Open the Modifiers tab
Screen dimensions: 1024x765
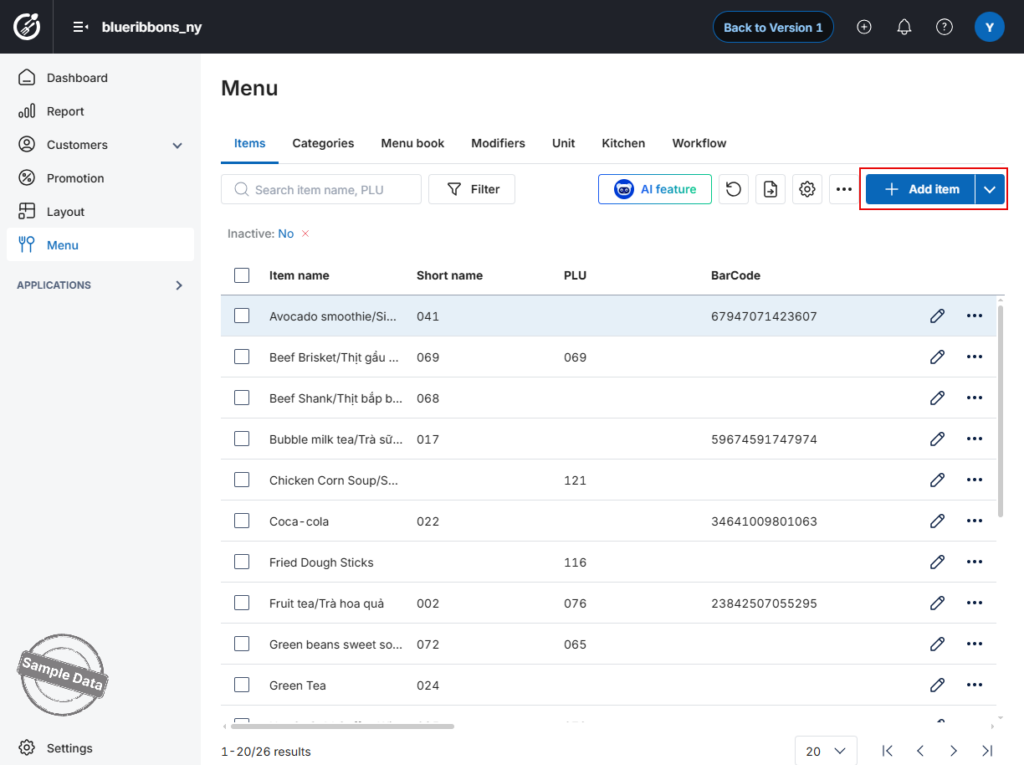coord(498,143)
